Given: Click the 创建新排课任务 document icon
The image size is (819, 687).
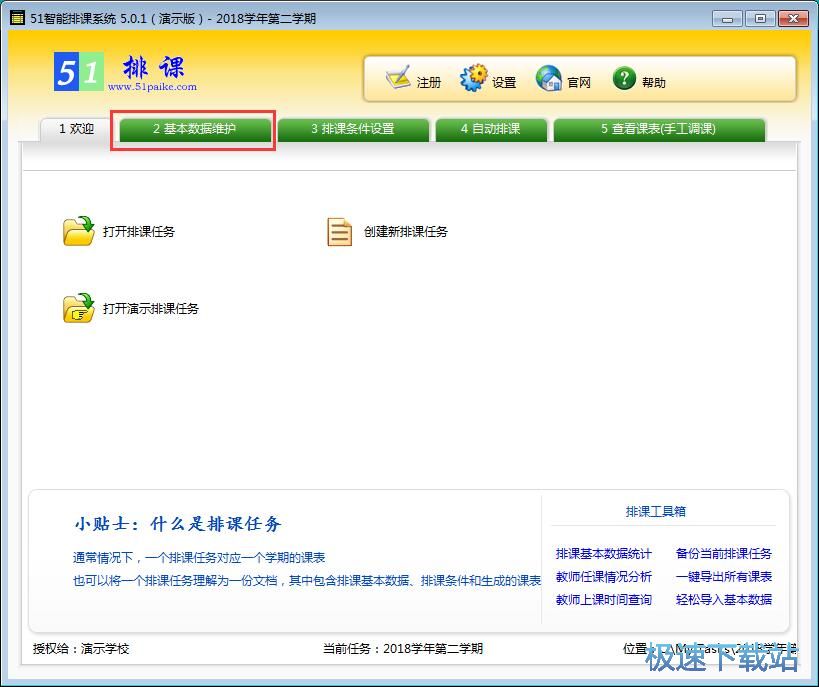Looking at the screenshot, I should [340, 231].
